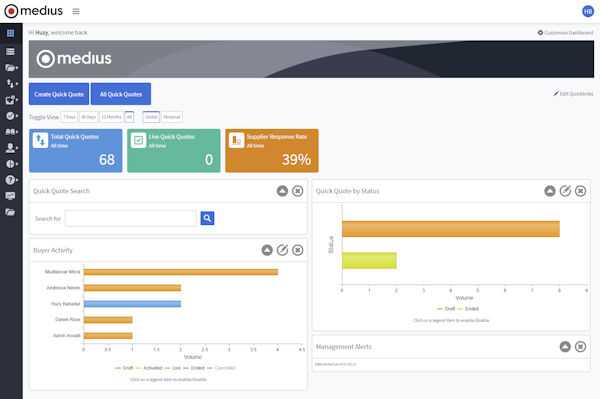The height and width of the screenshot is (399, 600).
Task: Collapse the Quick Quote Search panel
Action: [282, 191]
